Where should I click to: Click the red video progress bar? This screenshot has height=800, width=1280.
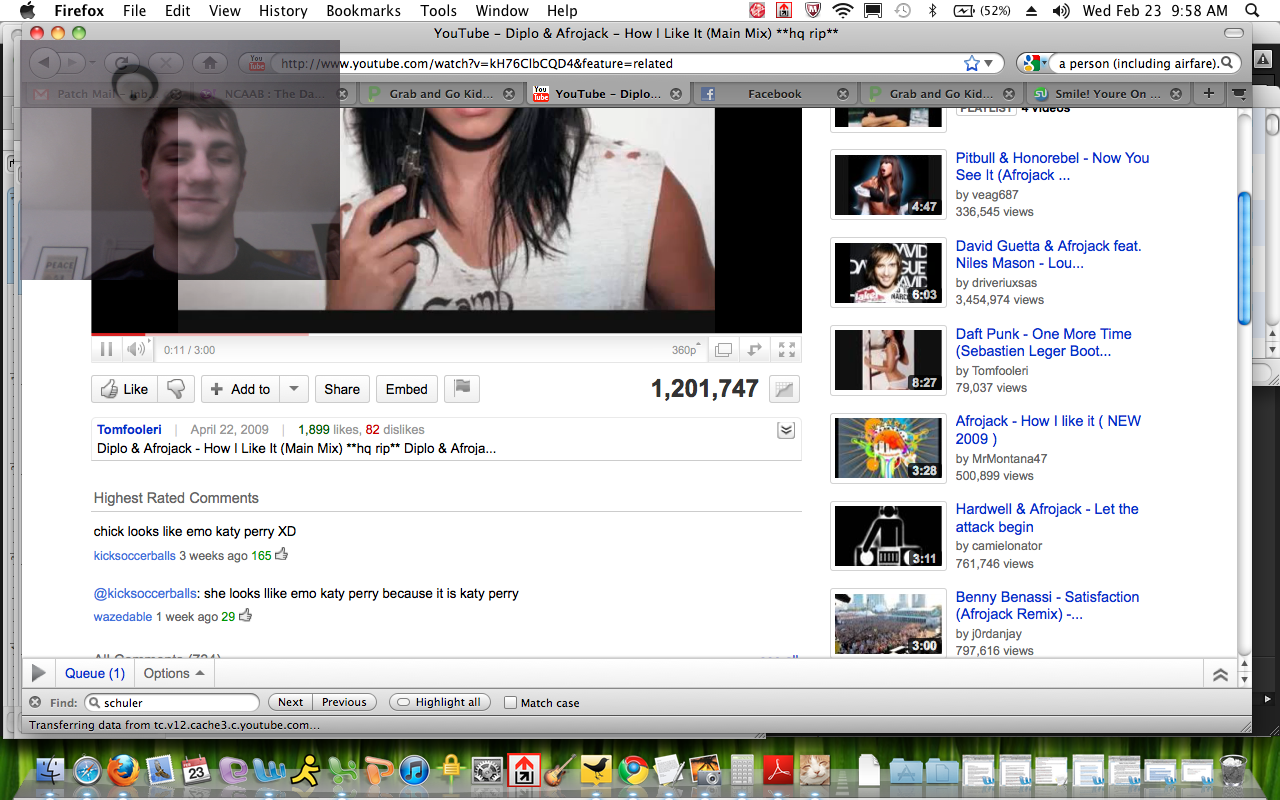118,334
